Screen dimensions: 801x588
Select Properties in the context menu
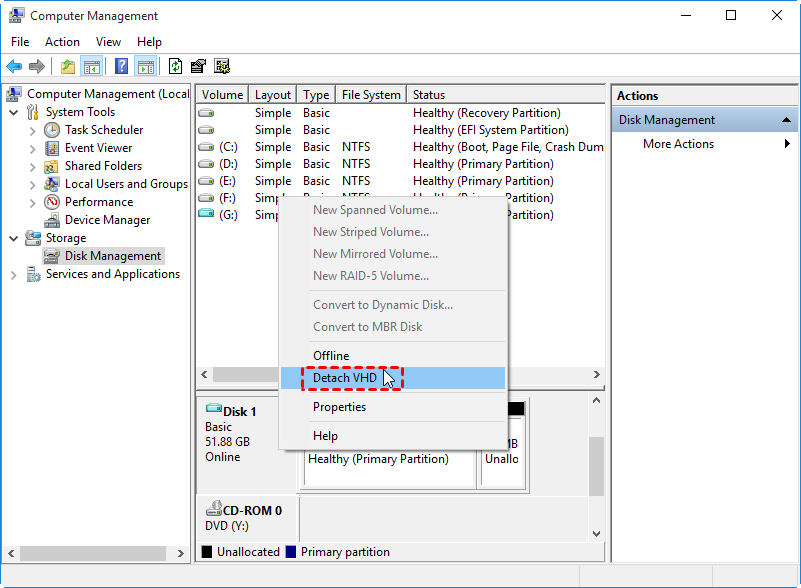339,407
